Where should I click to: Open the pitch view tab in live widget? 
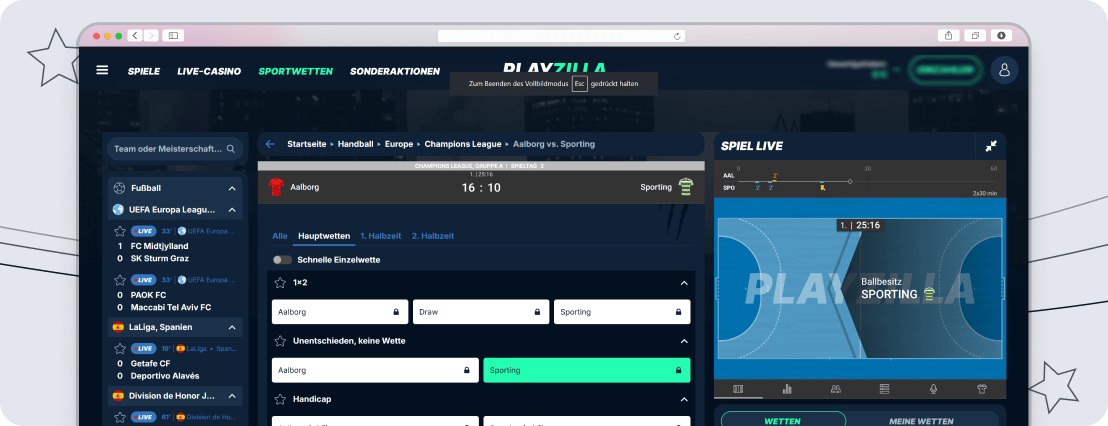pyautogui.click(x=738, y=389)
